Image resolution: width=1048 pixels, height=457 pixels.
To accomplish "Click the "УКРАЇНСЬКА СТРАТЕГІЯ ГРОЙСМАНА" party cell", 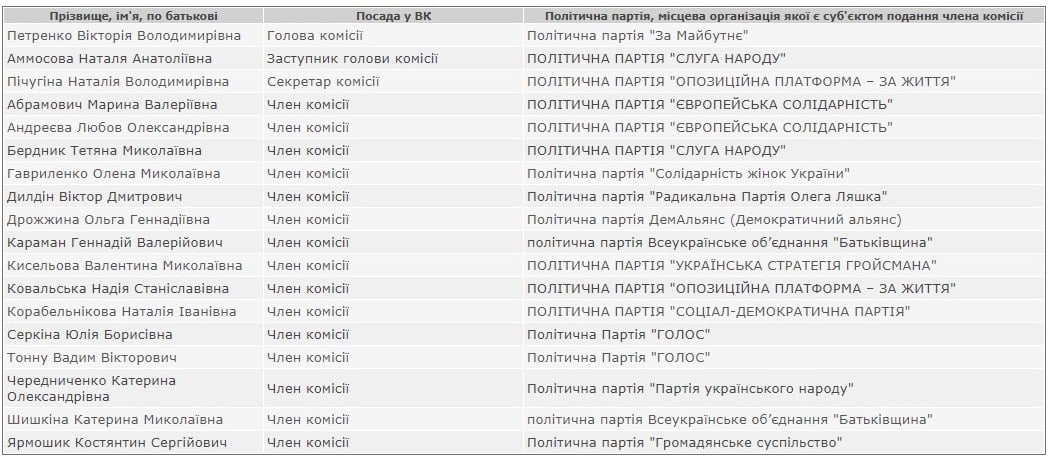I will click(732, 265).
